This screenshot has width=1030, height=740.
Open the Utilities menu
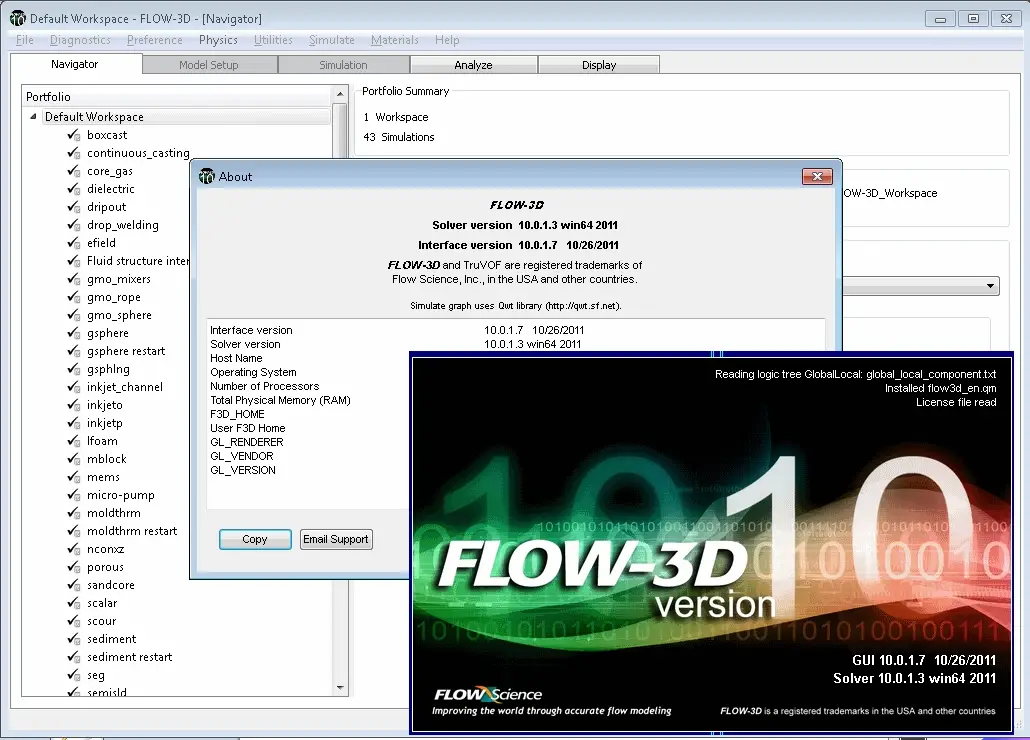(273, 40)
